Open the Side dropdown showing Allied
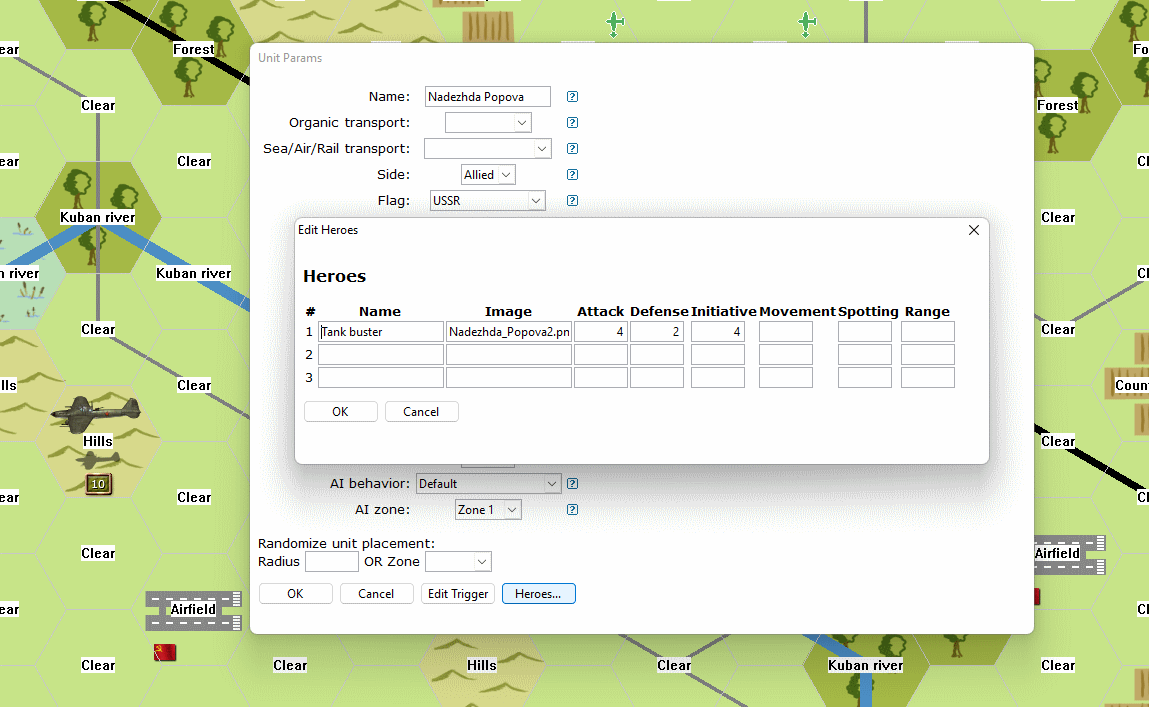Image resolution: width=1149 pixels, height=707 pixels. click(x=488, y=175)
